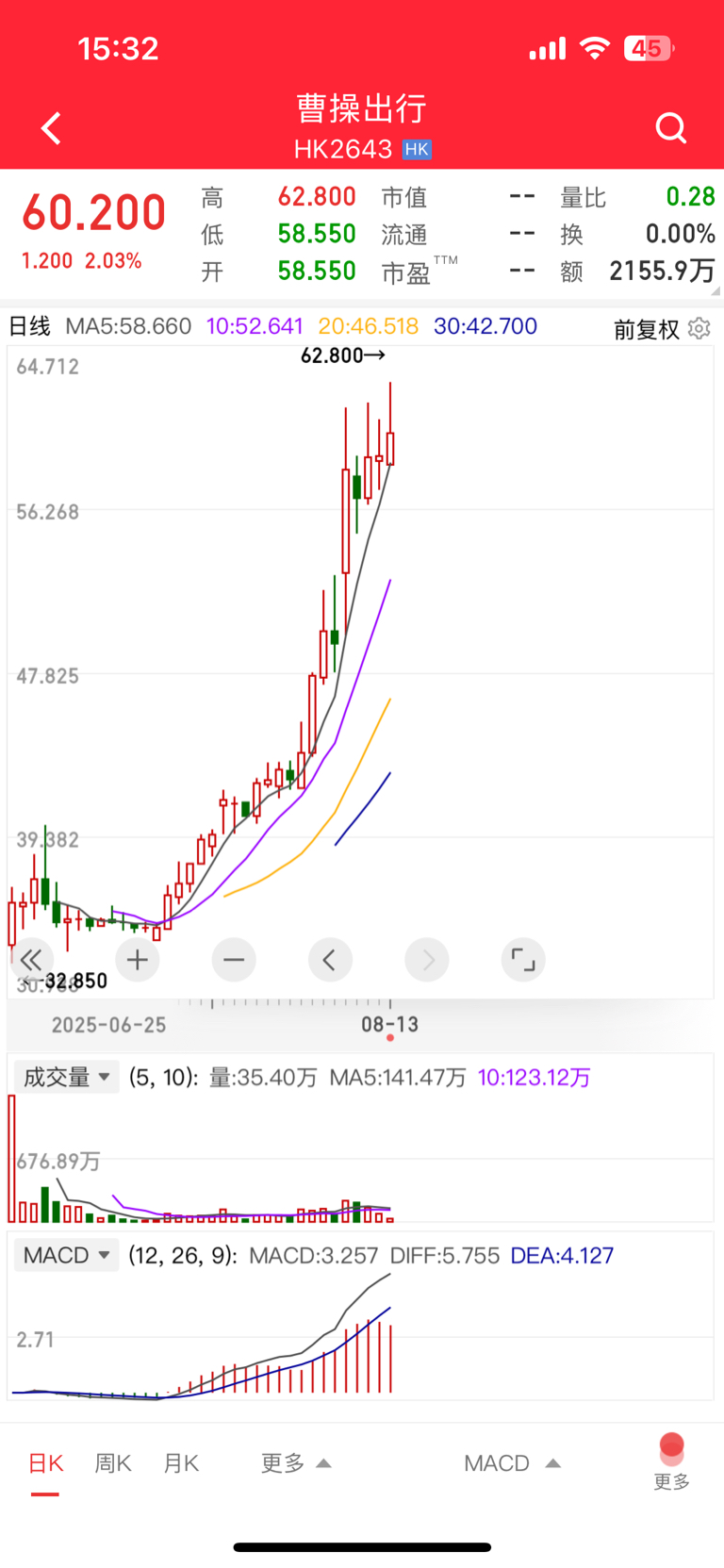The height and width of the screenshot is (1568, 724).
Task: Tap the latest candlestick on chart
Action: 390,448
